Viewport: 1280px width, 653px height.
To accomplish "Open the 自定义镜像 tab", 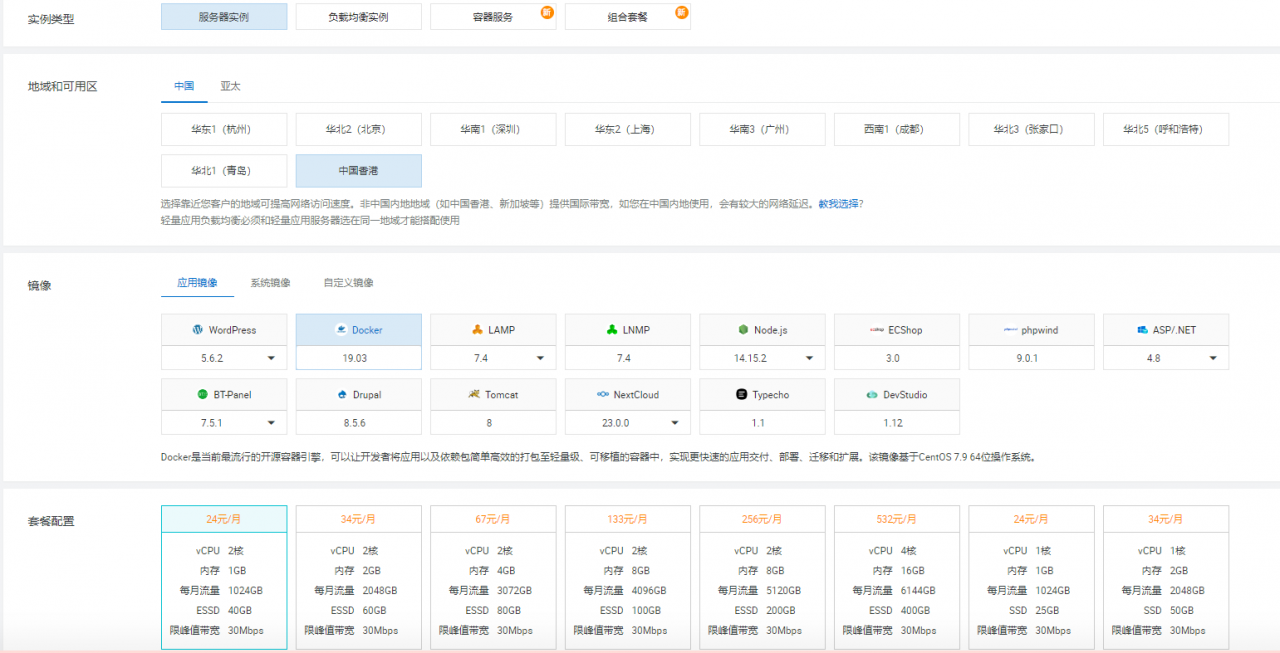I will pyautogui.click(x=348, y=283).
